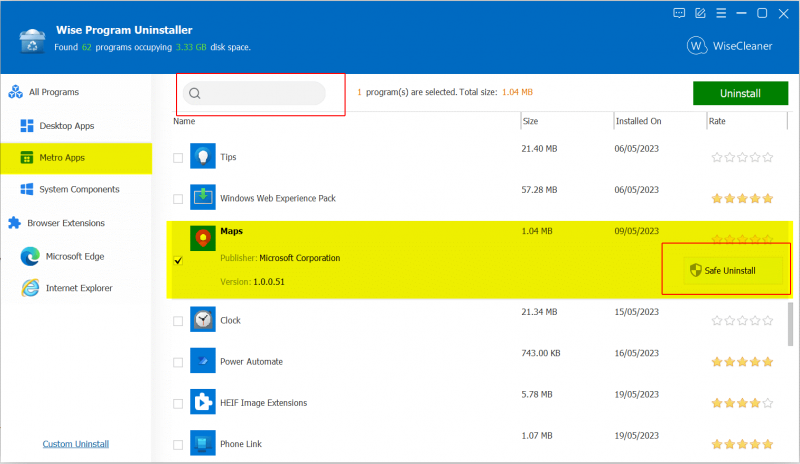Click the All Programs cubes icon
This screenshot has height=464, width=800.
click(x=15, y=92)
